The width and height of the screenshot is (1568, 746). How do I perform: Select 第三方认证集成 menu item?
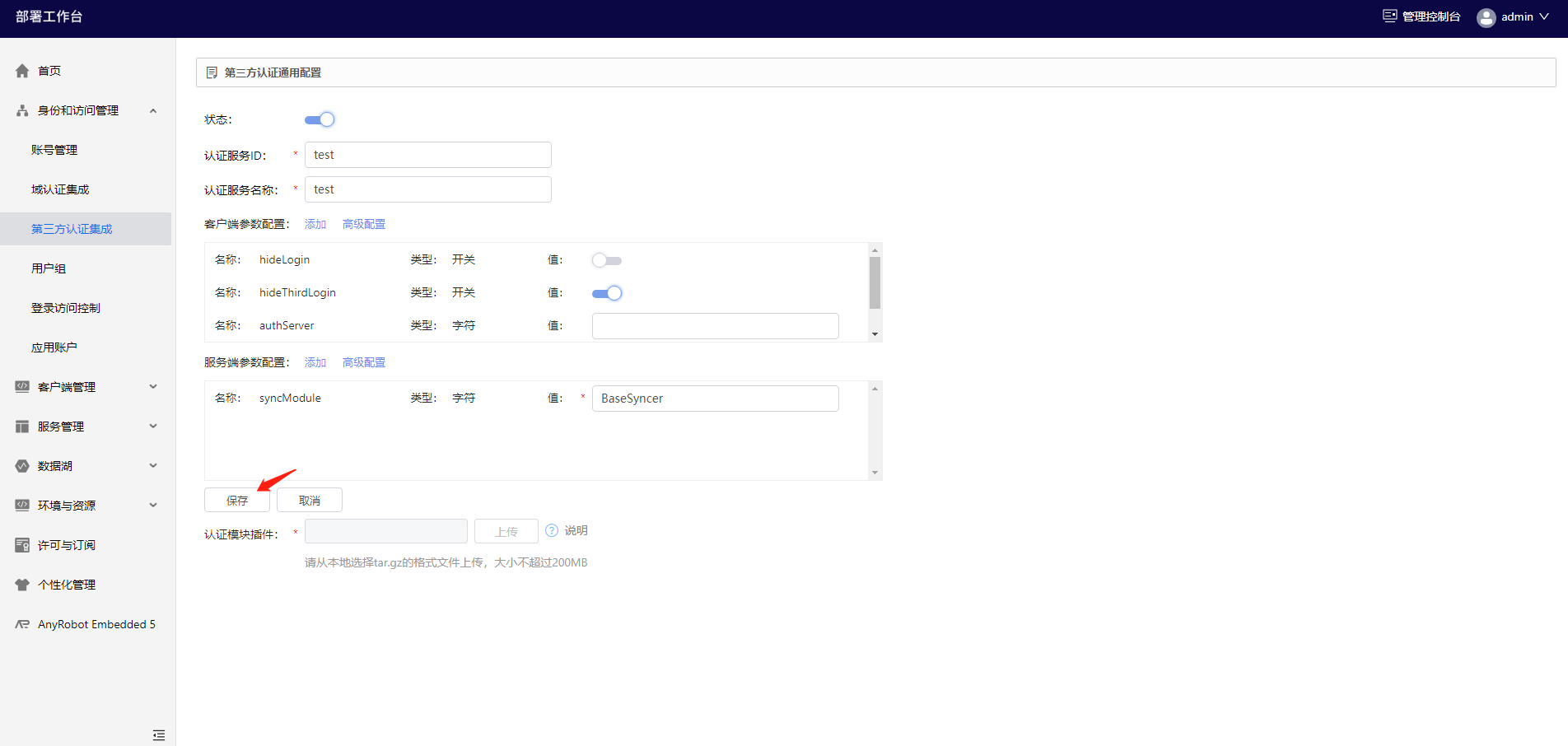pos(86,229)
